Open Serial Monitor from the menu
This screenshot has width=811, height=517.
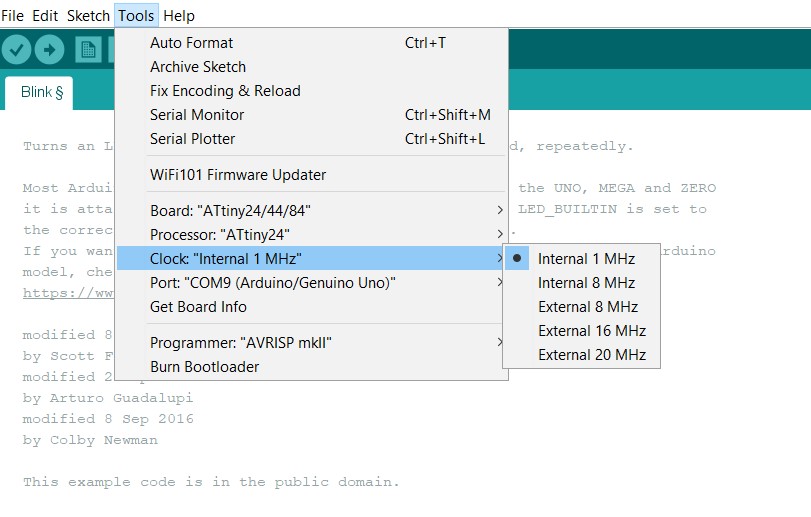coord(197,115)
